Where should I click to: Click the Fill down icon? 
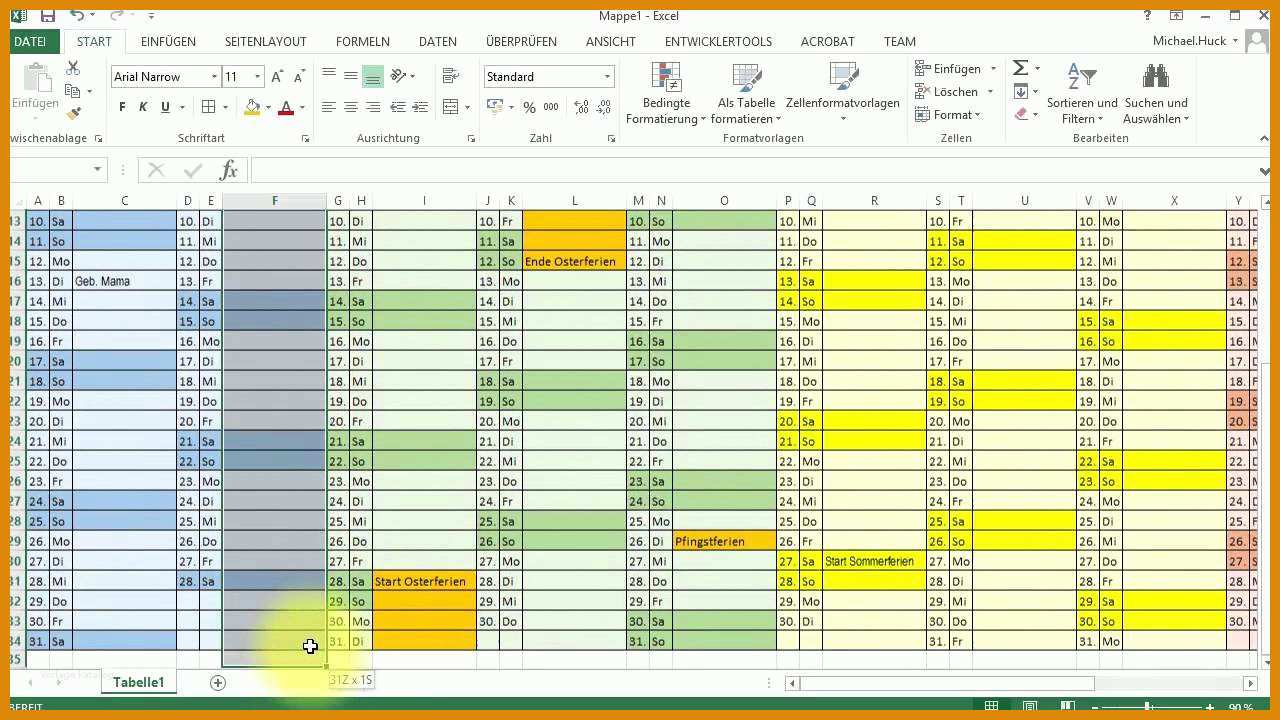pyautogui.click(x=1020, y=91)
